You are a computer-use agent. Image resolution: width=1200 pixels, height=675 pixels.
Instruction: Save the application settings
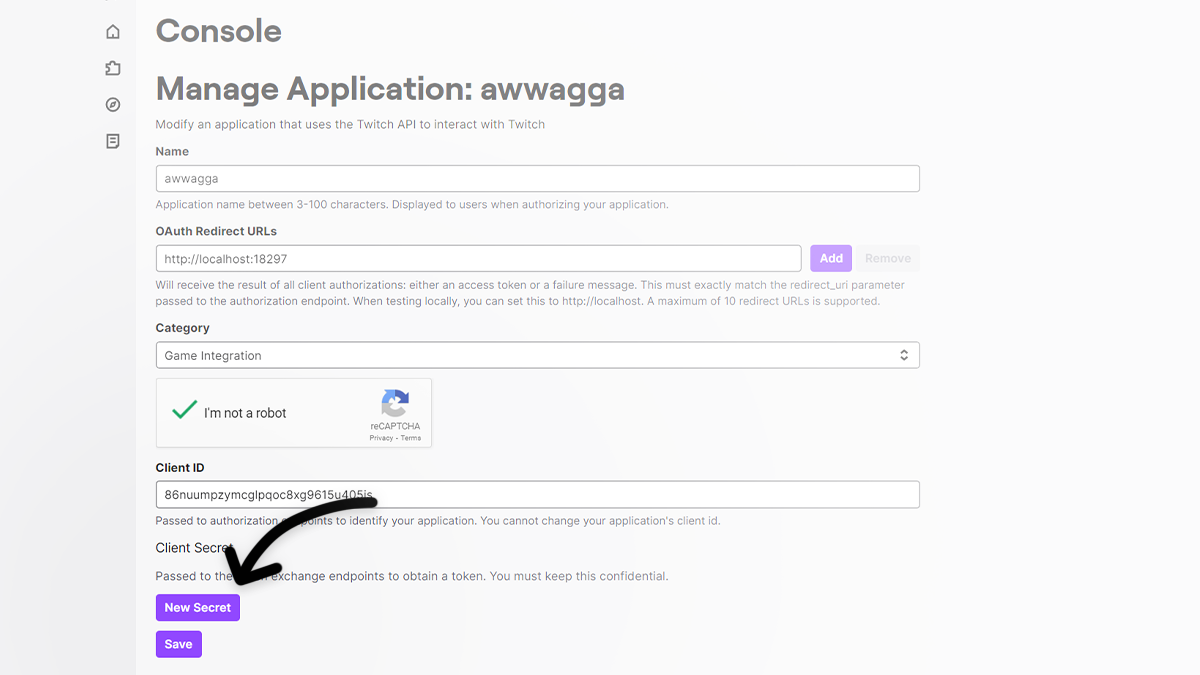pos(179,644)
